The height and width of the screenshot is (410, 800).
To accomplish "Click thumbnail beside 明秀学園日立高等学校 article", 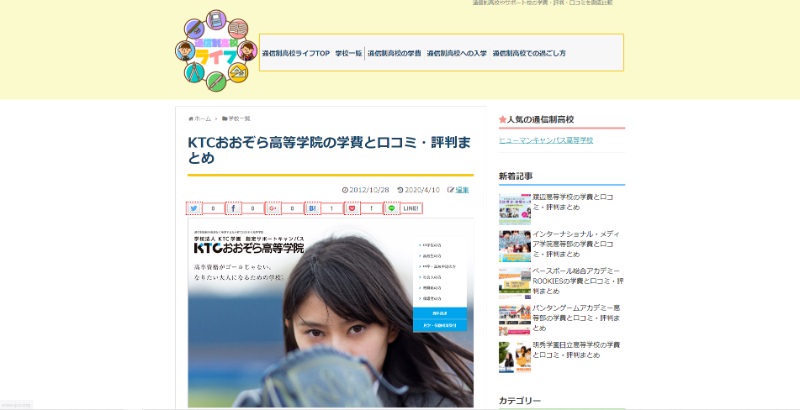I will click(x=515, y=357).
